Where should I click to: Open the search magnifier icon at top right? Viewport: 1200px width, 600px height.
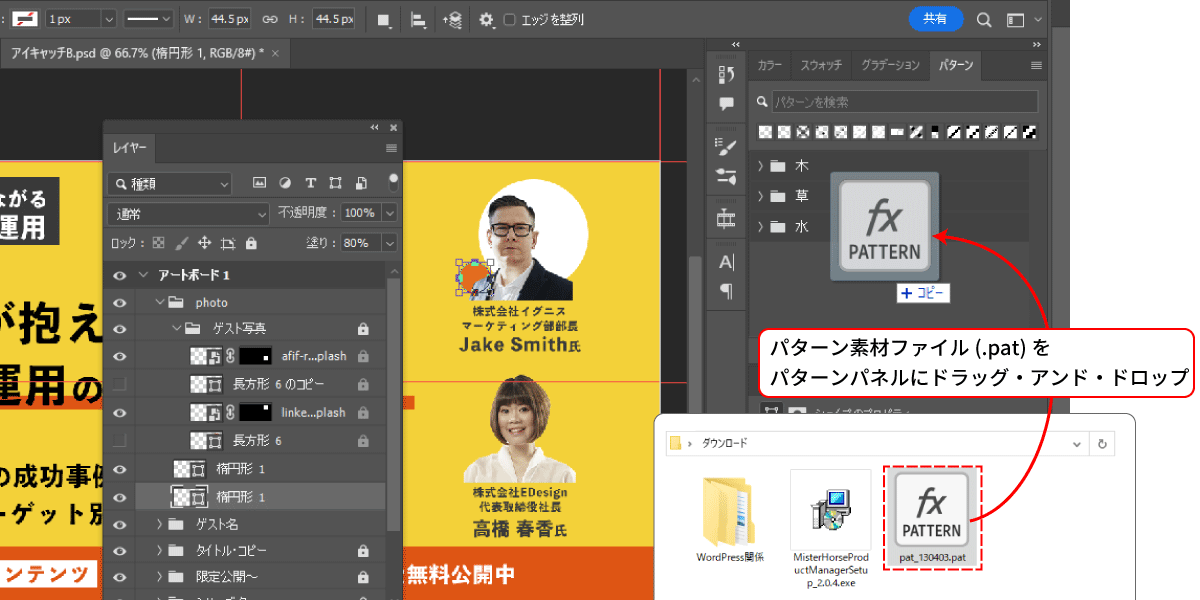pyautogui.click(x=984, y=19)
